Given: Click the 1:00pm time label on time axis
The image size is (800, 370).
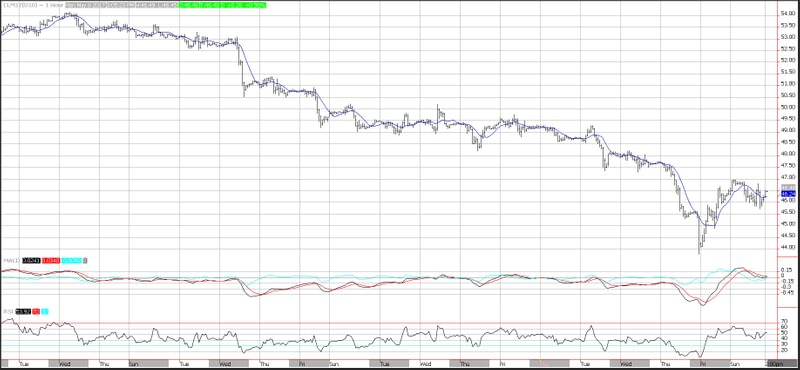Looking at the screenshot, I should point(773,363).
